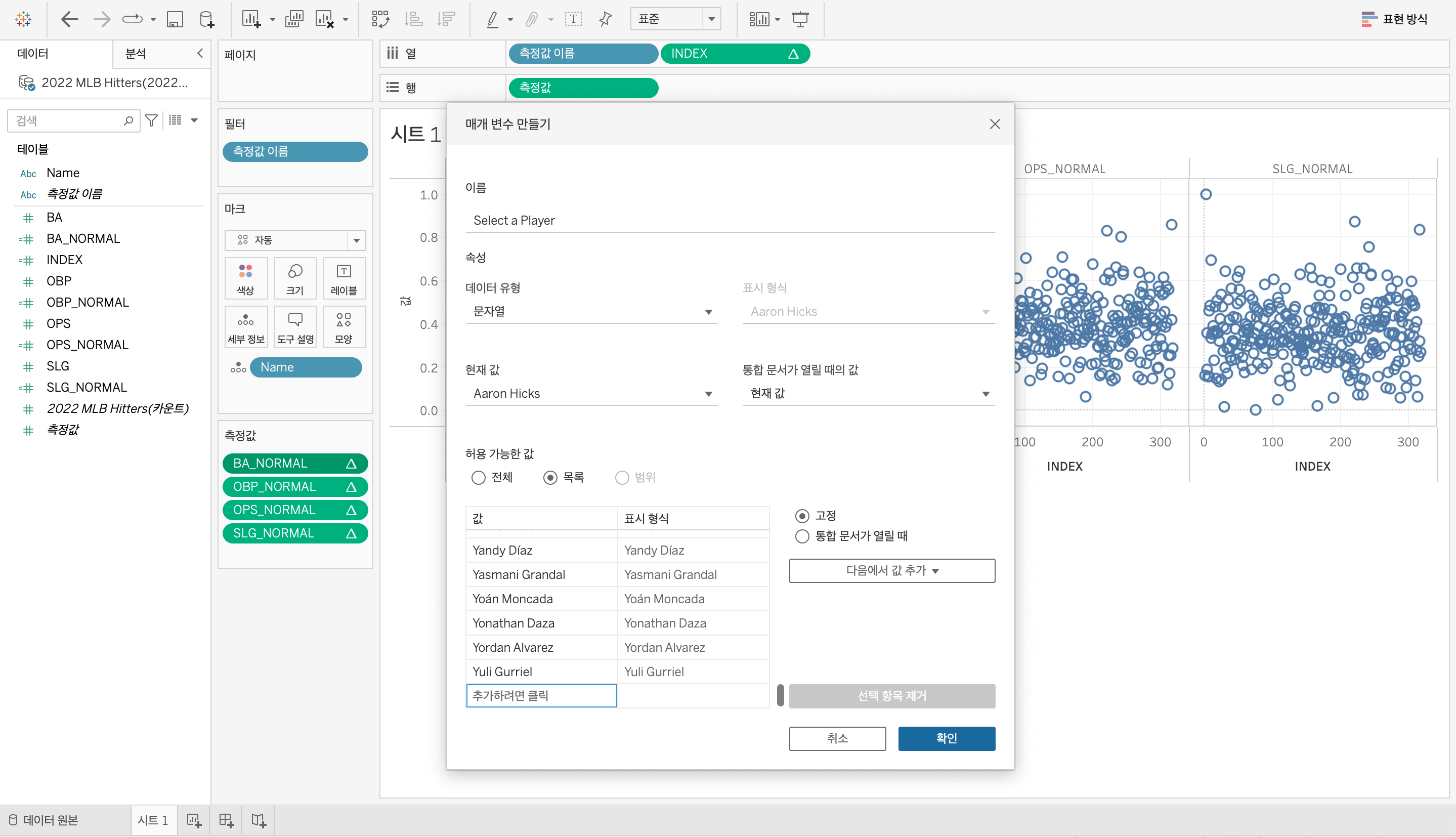Open the Size marks card
The width and height of the screenshot is (1456, 837).
pos(295,279)
